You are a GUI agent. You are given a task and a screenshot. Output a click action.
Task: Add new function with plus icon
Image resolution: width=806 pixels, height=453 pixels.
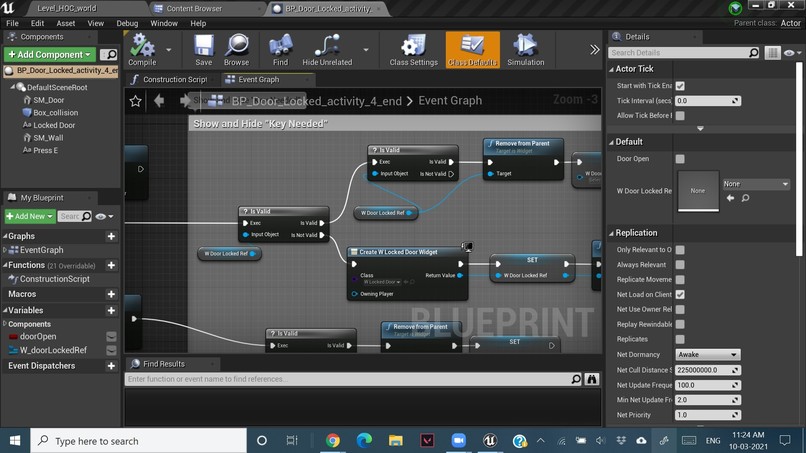[x=111, y=265]
